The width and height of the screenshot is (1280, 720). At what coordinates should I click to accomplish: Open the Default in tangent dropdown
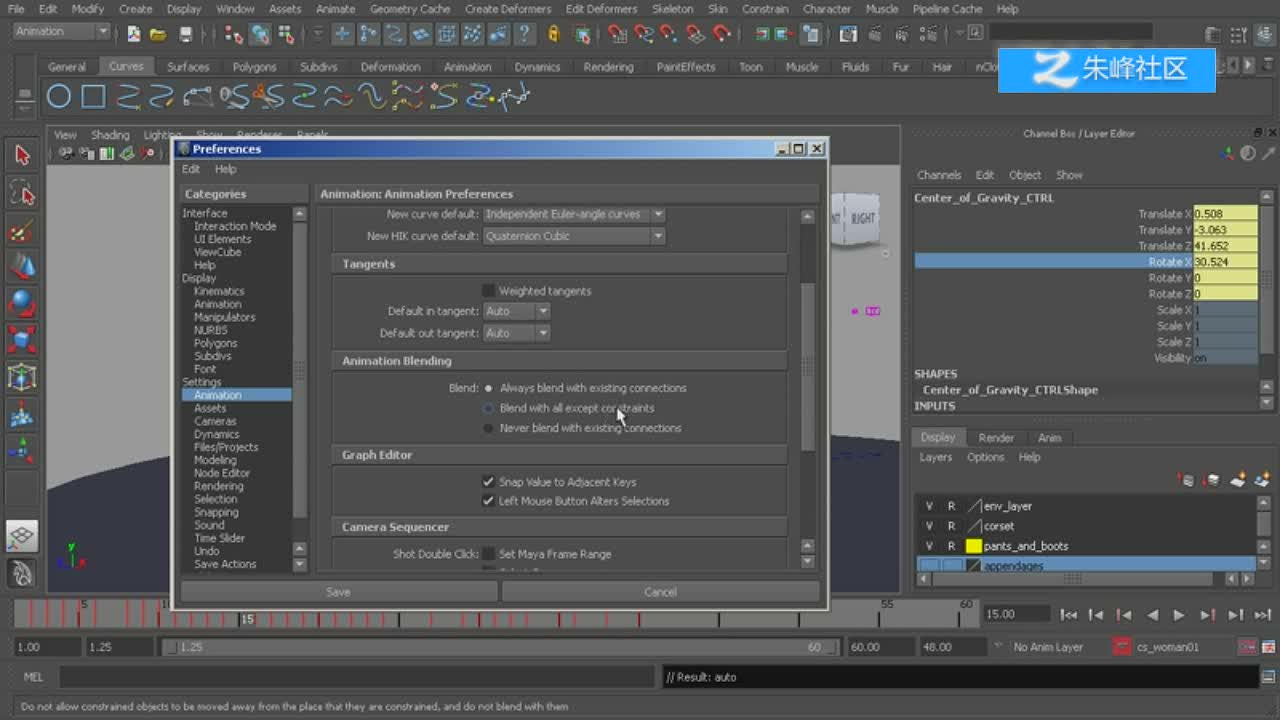517,311
